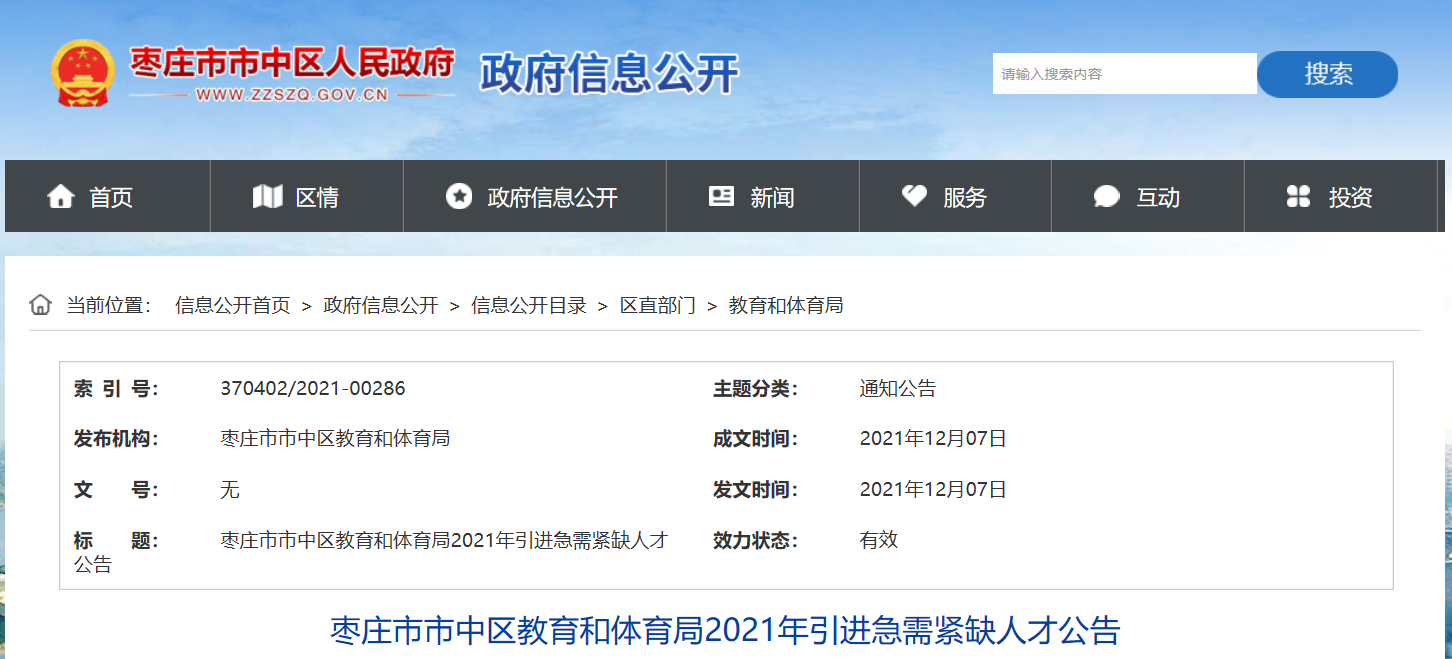Click the star badge icon beside 政府信息公开
Image resolution: width=1452 pixels, height=659 pixels.
(x=459, y=196)
